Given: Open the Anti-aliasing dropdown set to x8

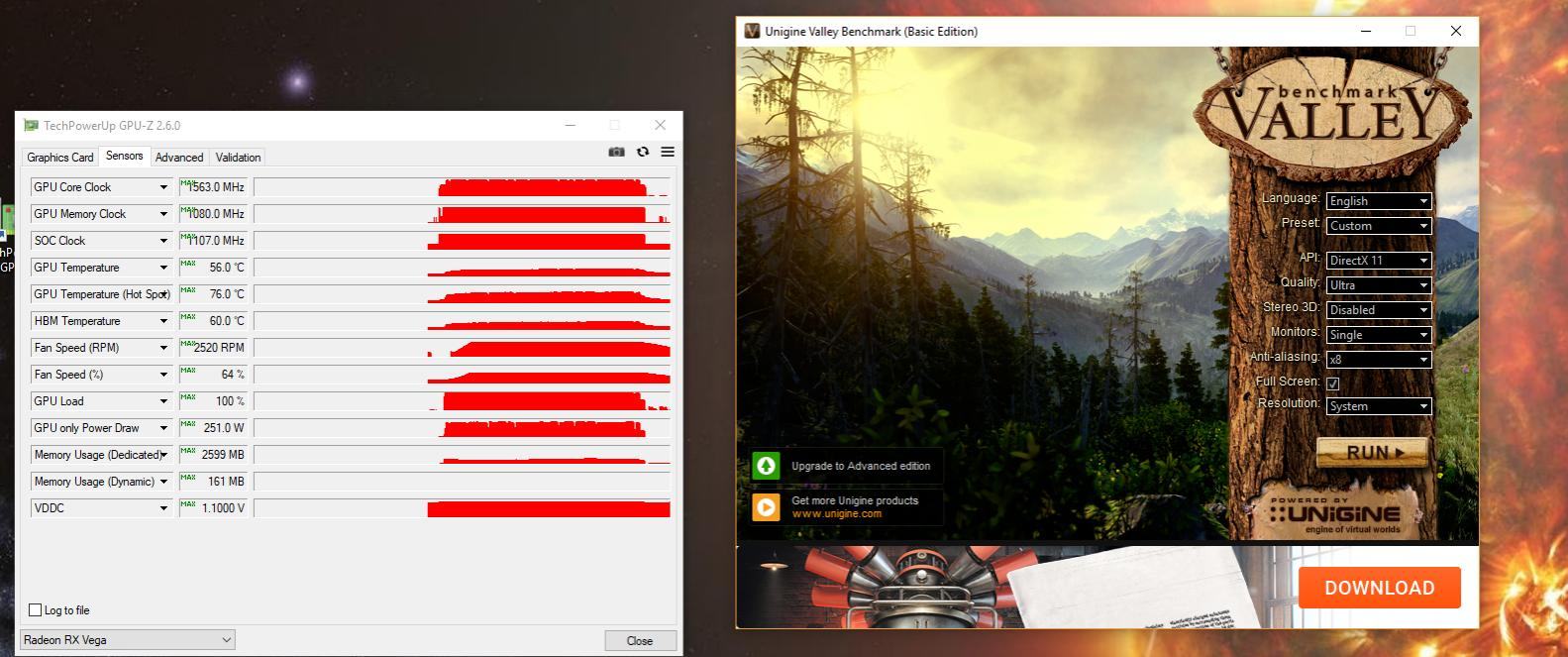Looking at the screenshot, I should click(x=1379, y=360).
